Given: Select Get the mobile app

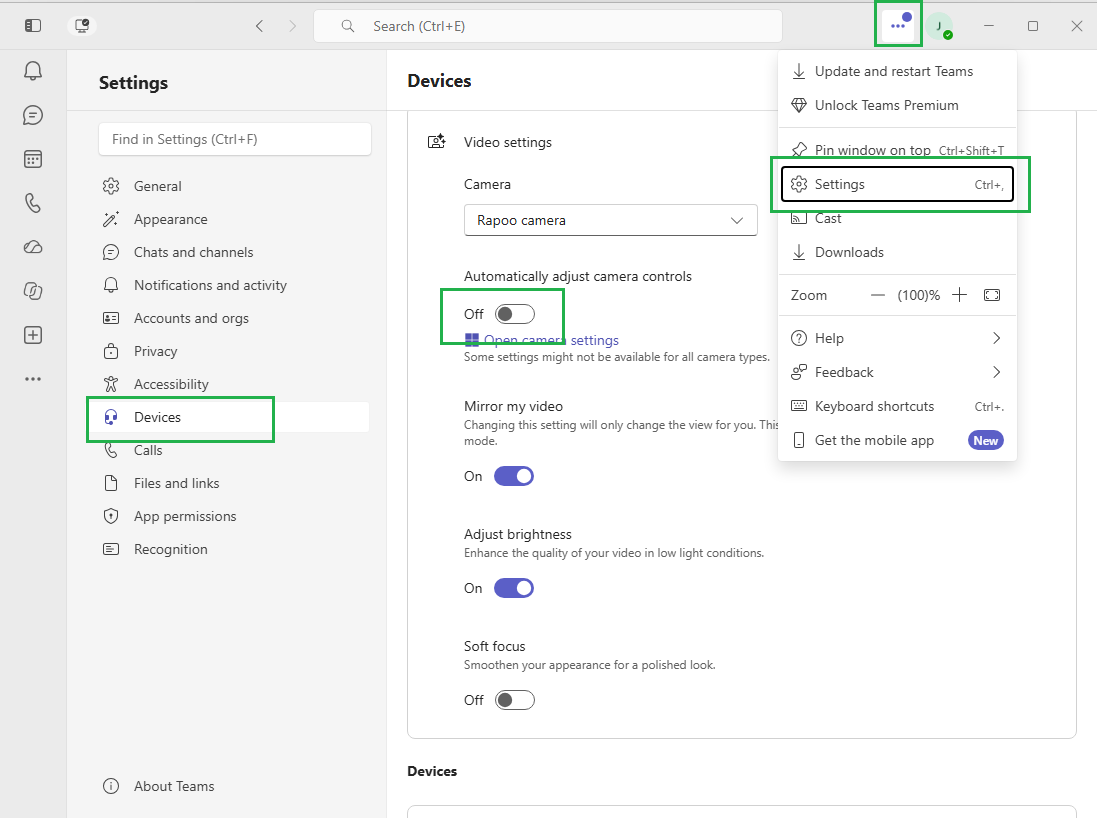Looking at the screenshot, I should coord(897,441).
